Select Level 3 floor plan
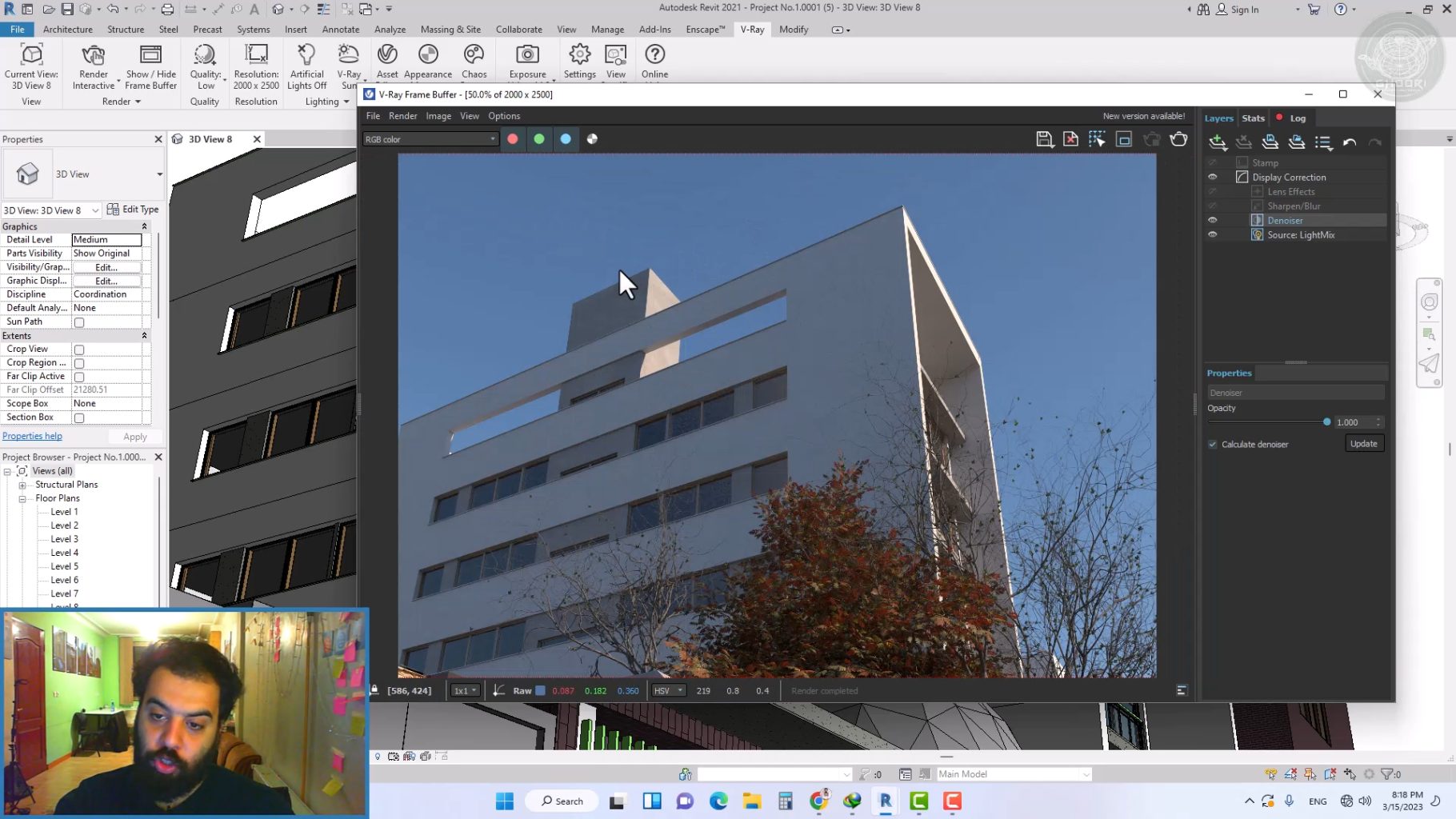 (x=64, y=539)
